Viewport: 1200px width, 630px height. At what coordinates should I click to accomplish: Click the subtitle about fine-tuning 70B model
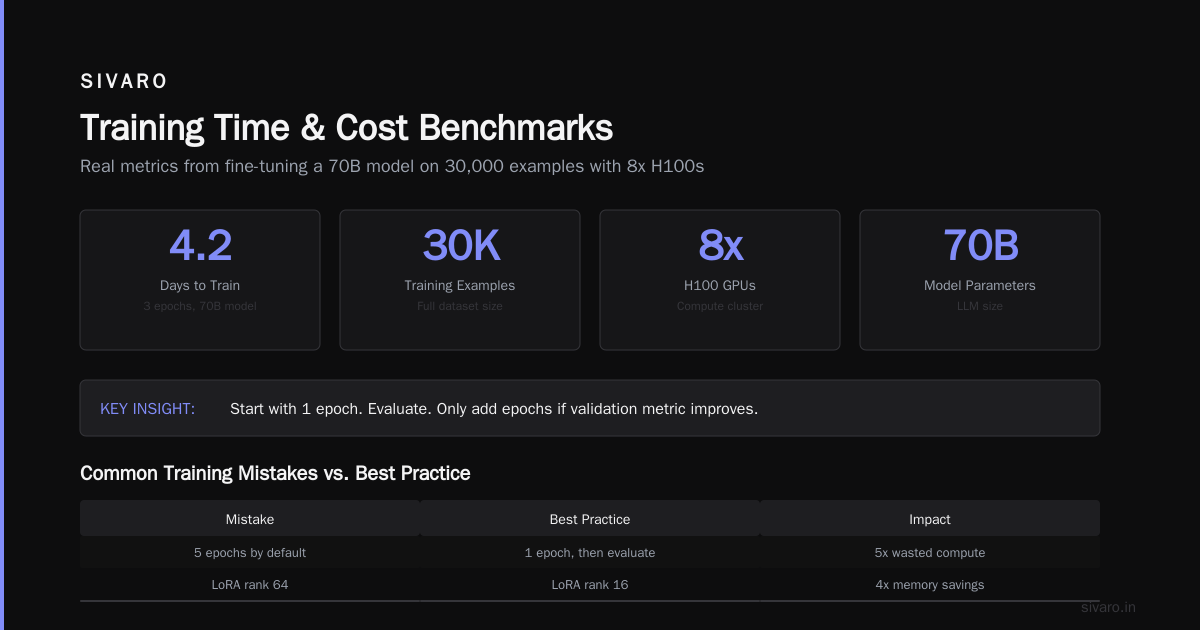pyautogui.click(x=392, y=166)
